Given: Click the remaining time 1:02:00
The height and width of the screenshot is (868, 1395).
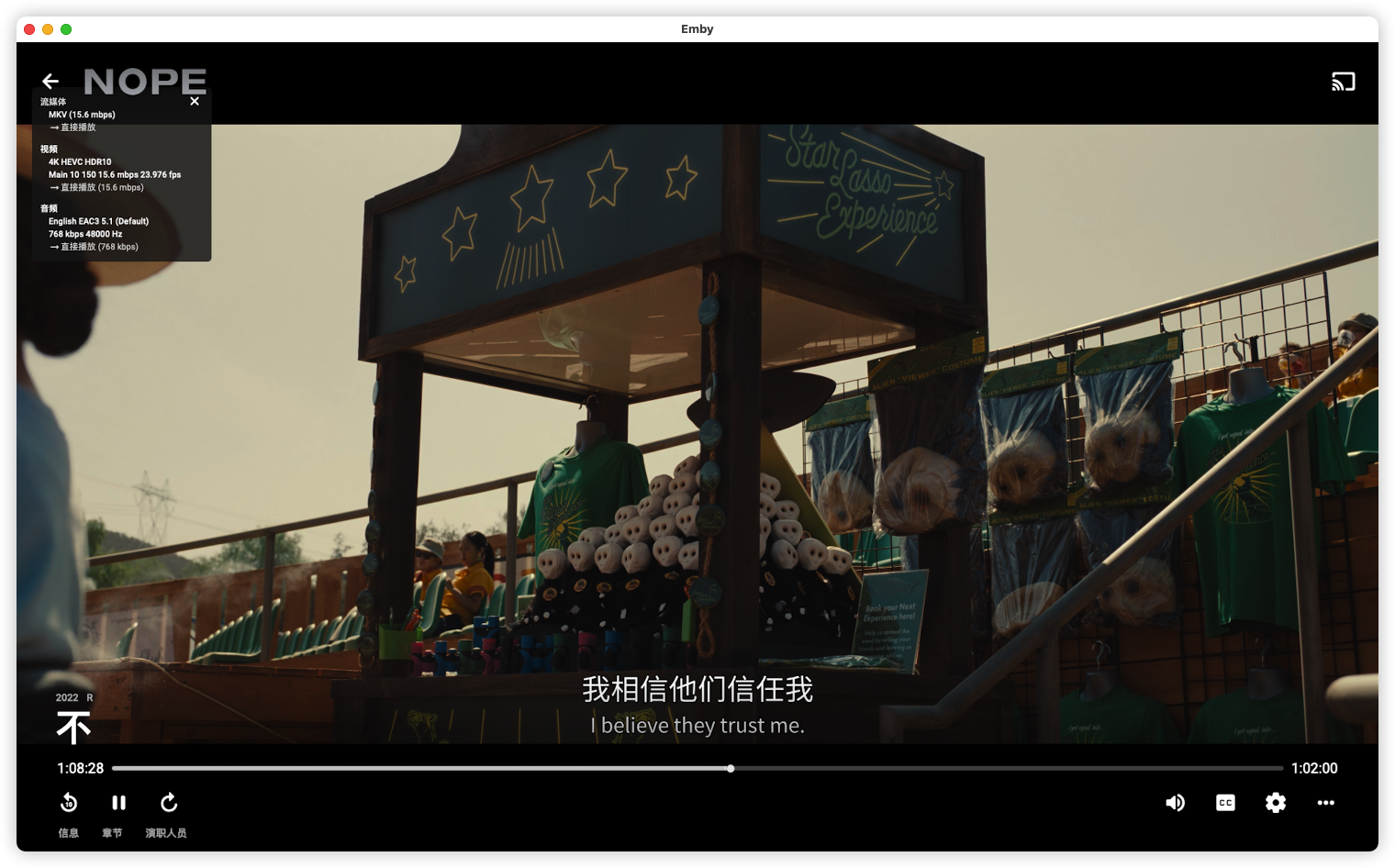Looking at the screenshot, I should [1314, 768].
